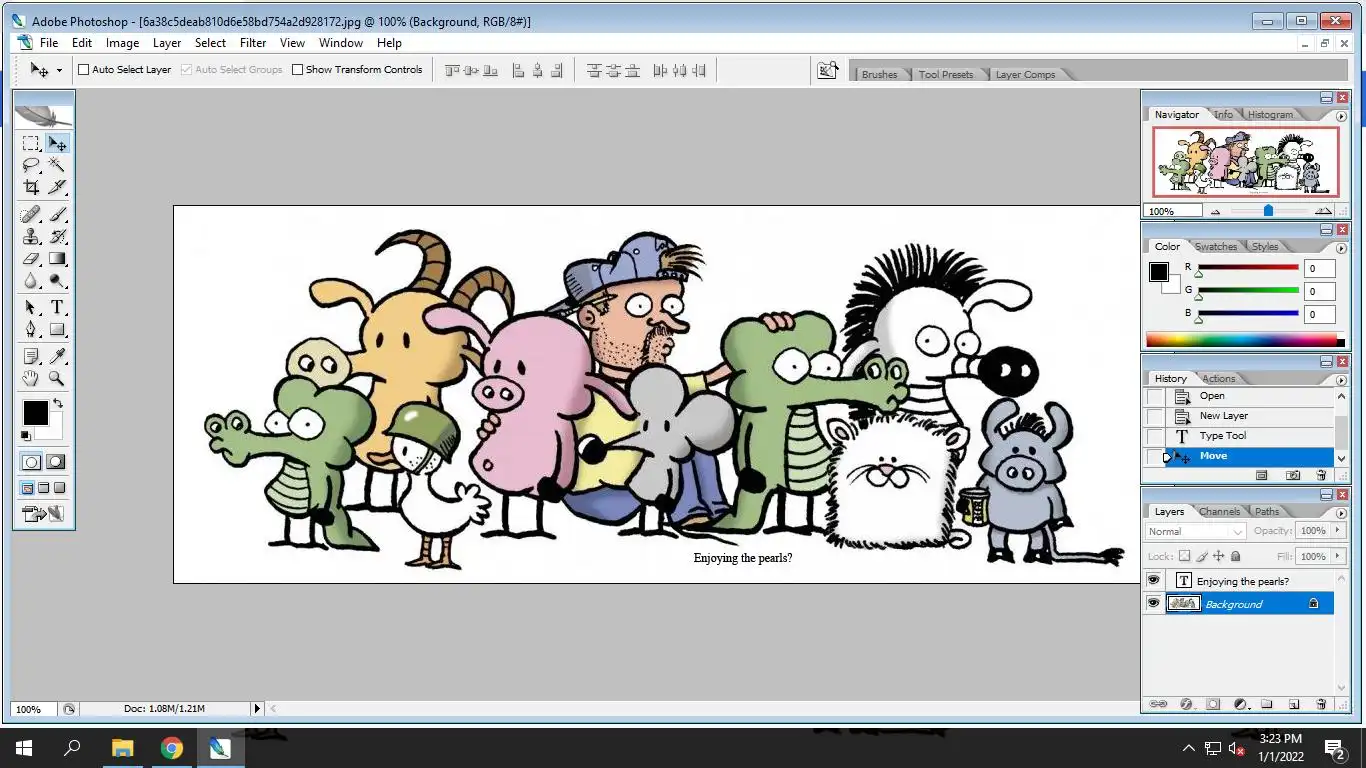Image resolution: width=1366 pixels, height=768 pixels.
Task: Switch to the Histogram tab
Action: pyautogui.click(x=1270, y=115)
